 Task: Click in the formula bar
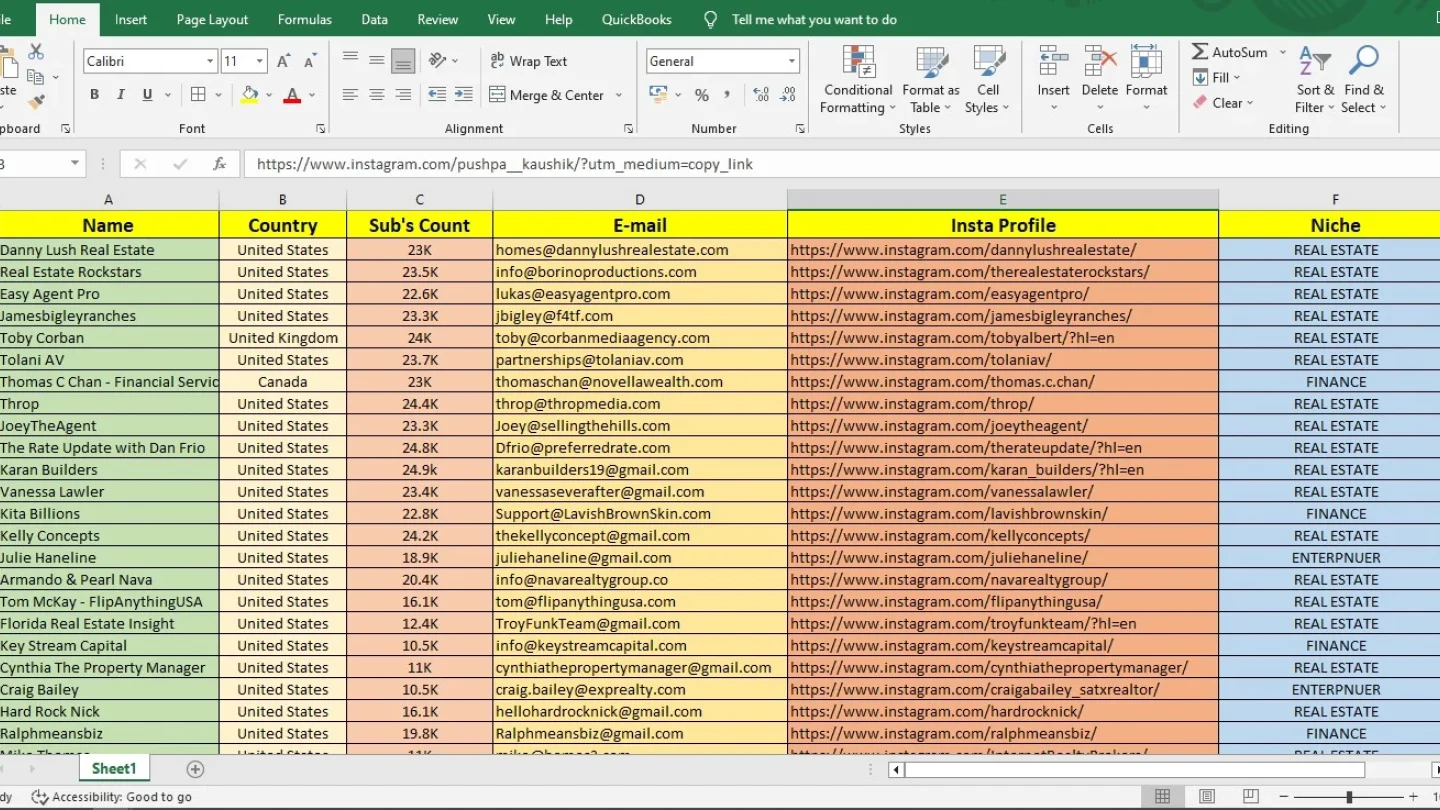pos(840,164)
